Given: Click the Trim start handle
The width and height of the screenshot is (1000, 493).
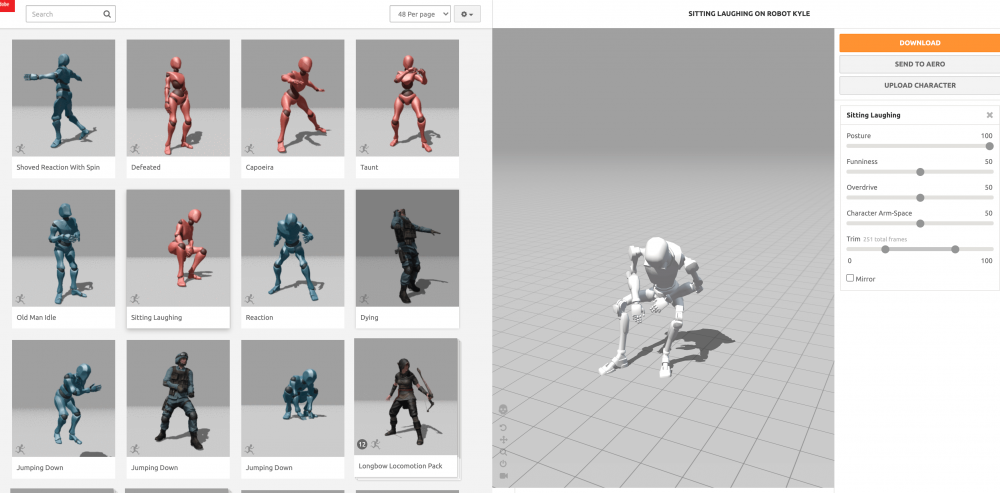Looking at the screenshot, I should pos(885,249).
